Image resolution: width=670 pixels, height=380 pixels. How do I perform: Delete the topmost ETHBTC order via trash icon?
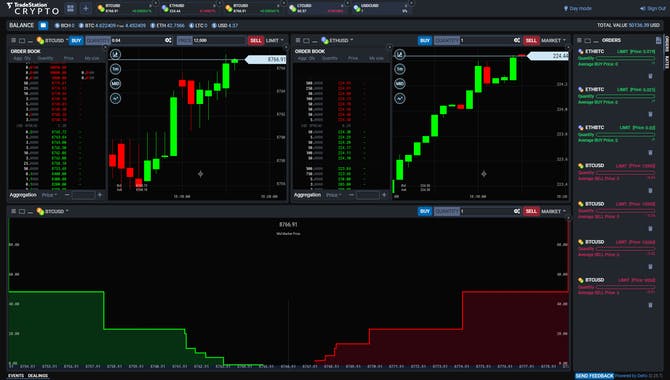pos(650,76)
